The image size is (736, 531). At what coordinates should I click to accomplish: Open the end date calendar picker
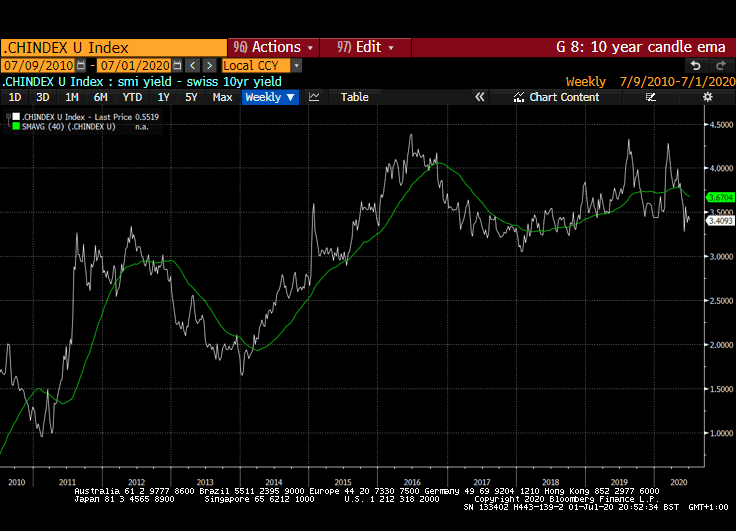click(177, 65)
